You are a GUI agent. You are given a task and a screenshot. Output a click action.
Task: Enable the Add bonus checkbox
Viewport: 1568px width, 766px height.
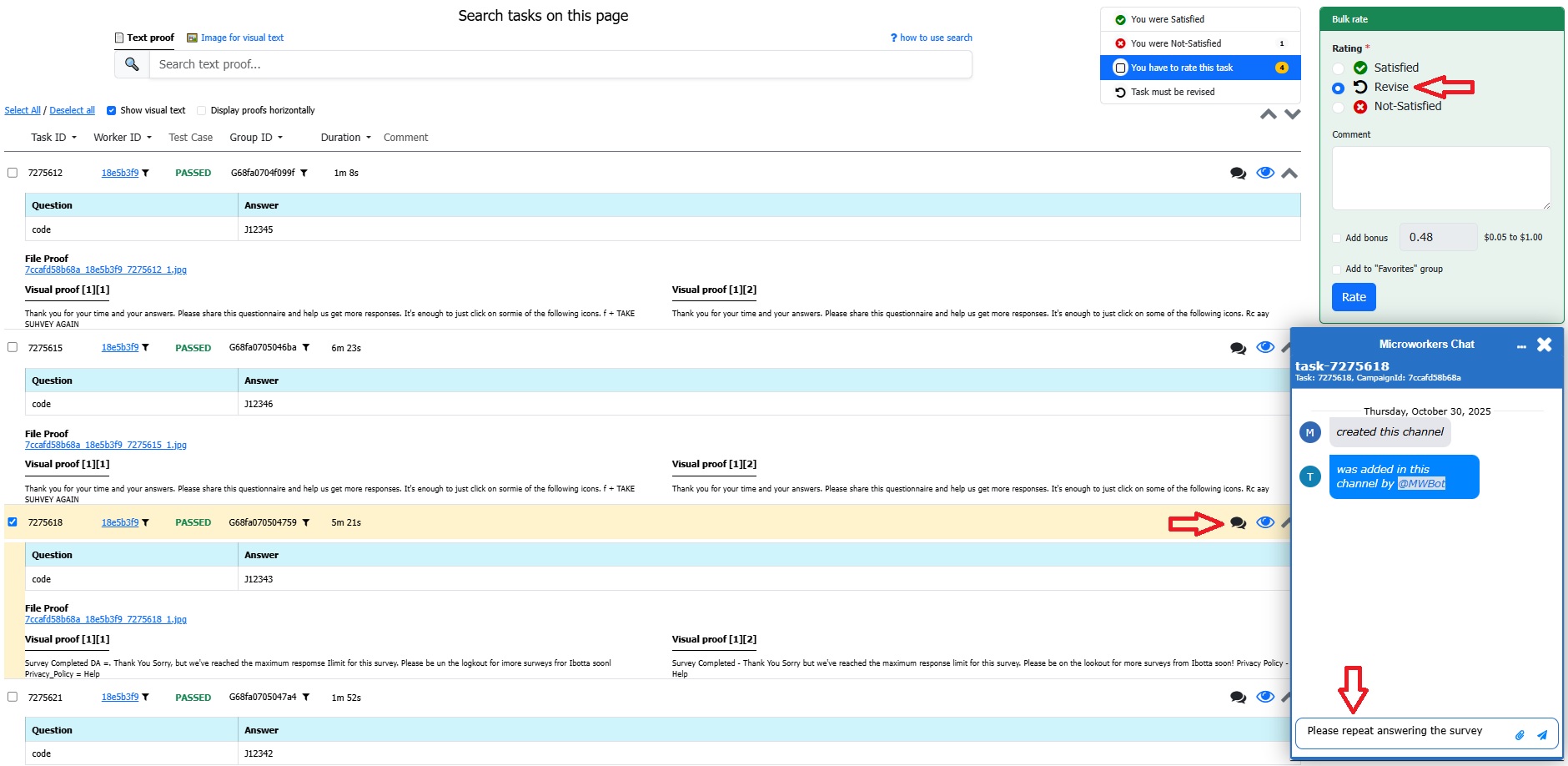[x=1337, y=239]
